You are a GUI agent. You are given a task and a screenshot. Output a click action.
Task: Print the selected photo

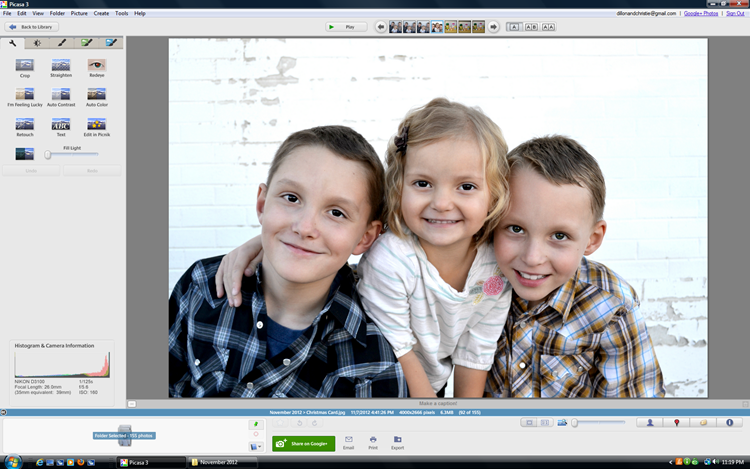coord(373,443)
